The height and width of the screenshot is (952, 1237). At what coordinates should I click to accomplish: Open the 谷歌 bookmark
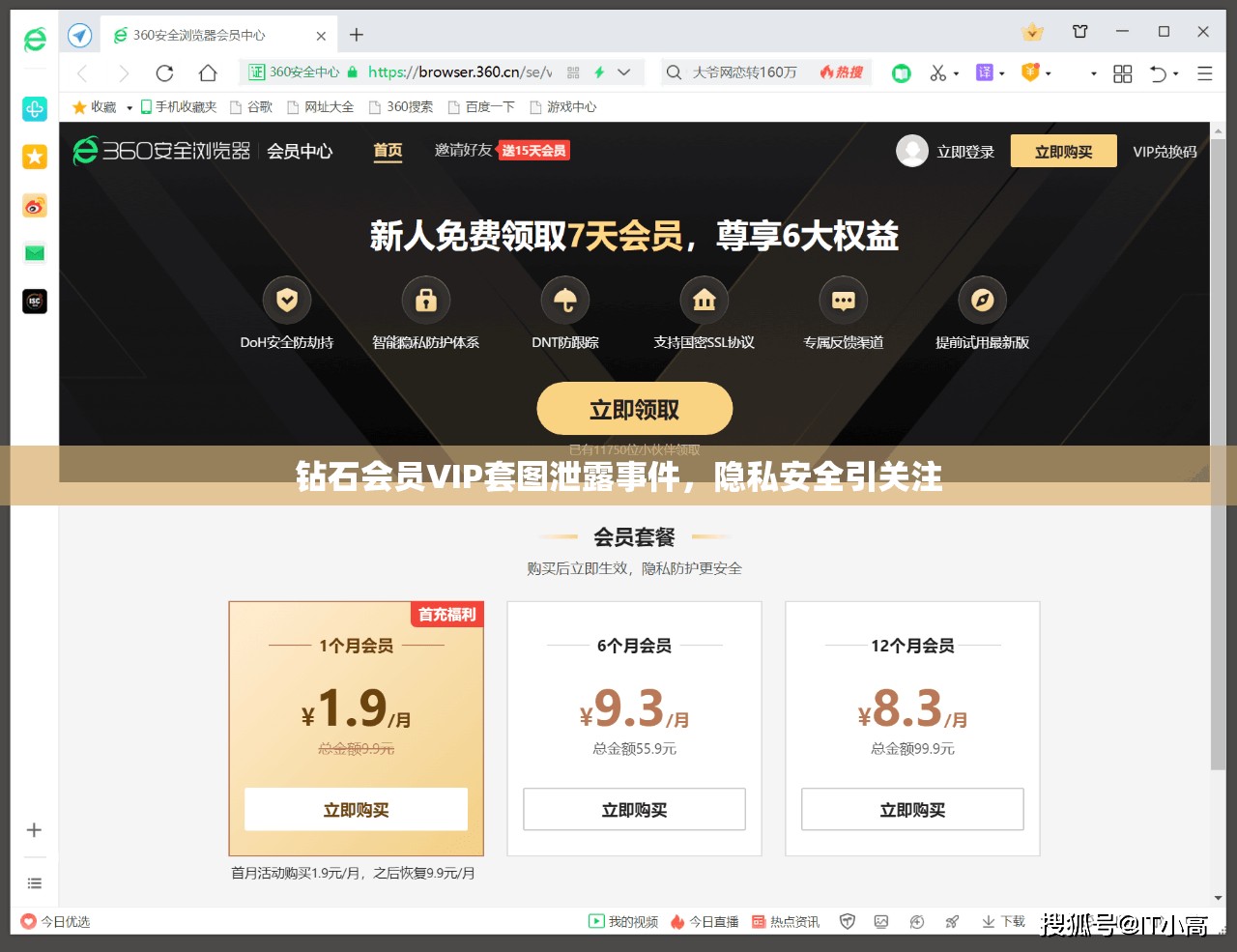251,107
